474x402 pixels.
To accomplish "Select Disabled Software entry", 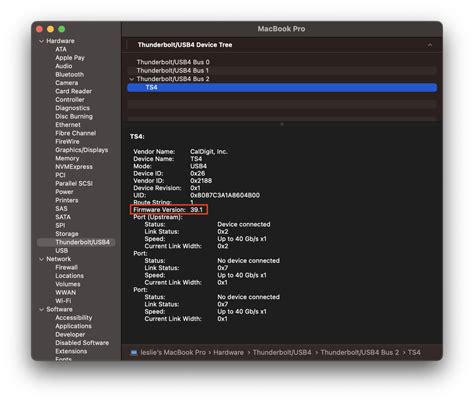I will coord(82,343).
